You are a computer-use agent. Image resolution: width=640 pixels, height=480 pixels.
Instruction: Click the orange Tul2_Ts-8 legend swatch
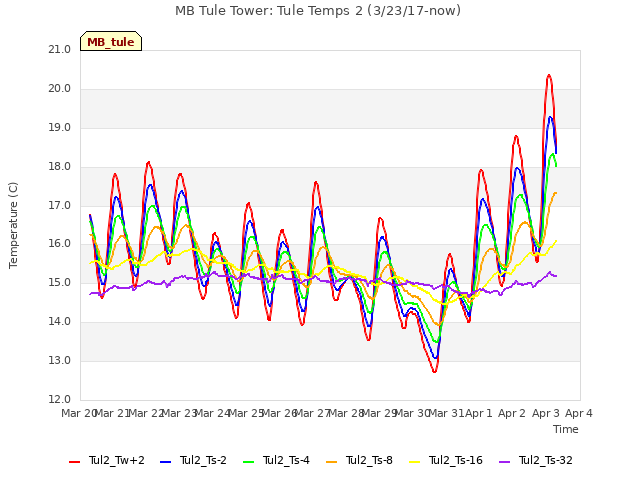click(x=331, y=462)
